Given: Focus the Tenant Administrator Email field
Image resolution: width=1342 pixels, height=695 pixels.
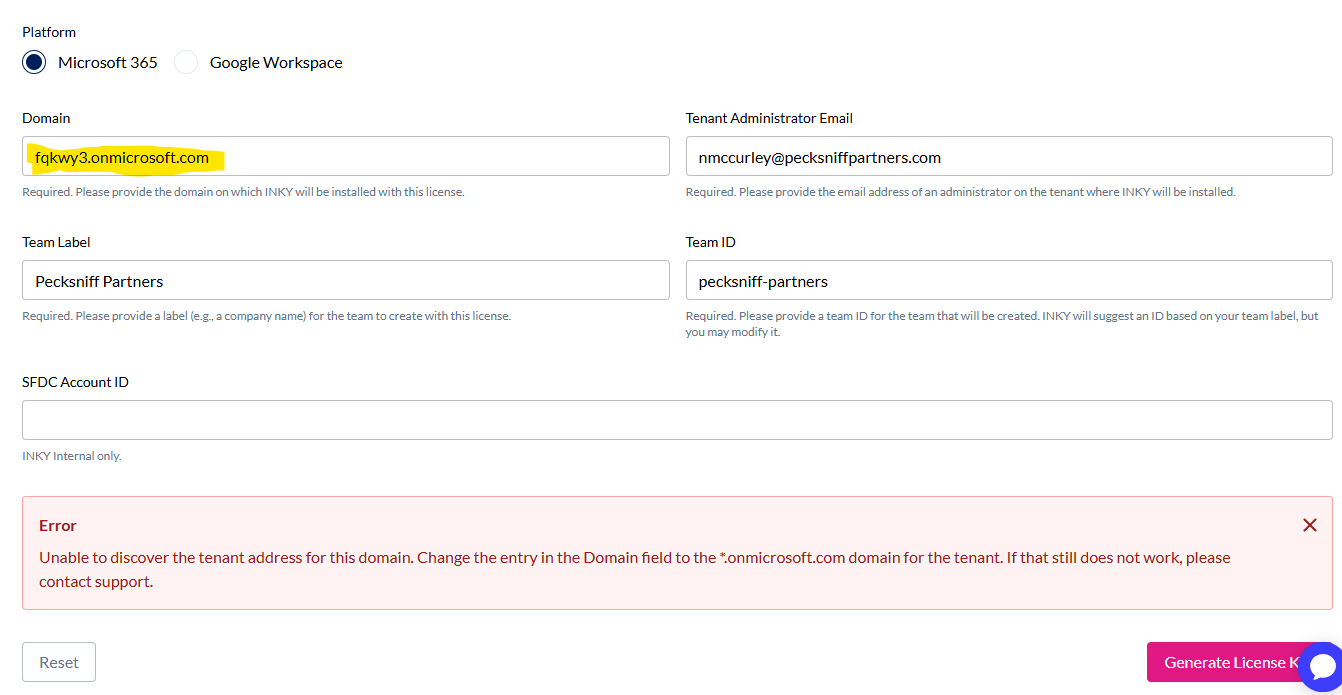Looking at the screenshot, I should coord(1009,156).
